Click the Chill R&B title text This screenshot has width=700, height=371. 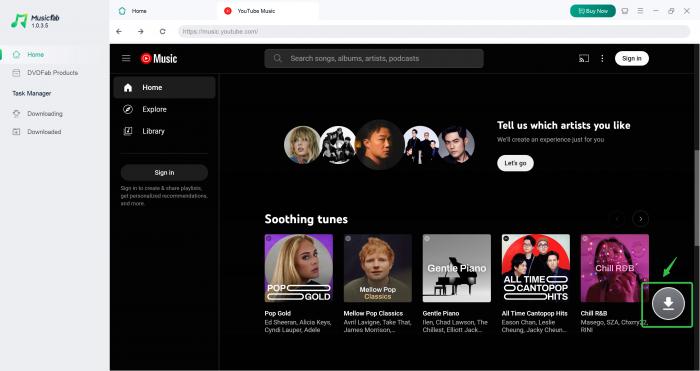(594, 313)
